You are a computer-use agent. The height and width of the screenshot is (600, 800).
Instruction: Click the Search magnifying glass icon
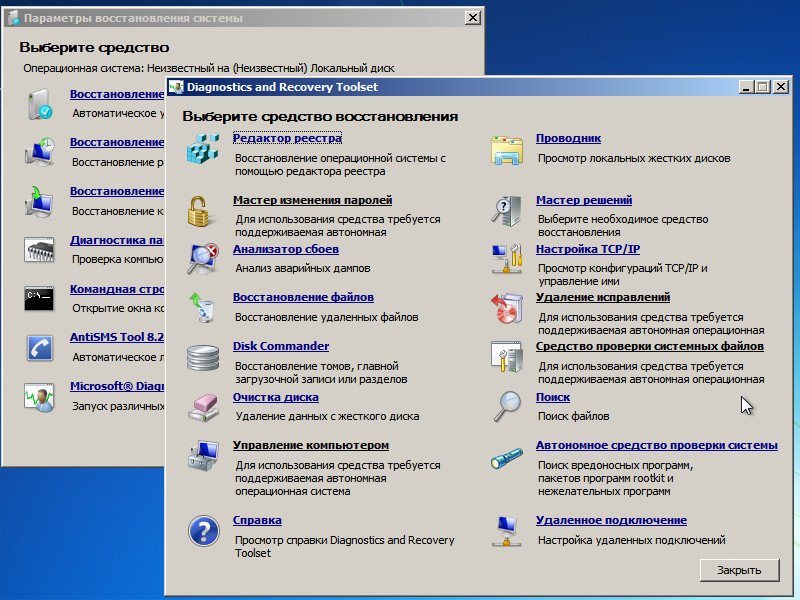(x=507, y=406)
